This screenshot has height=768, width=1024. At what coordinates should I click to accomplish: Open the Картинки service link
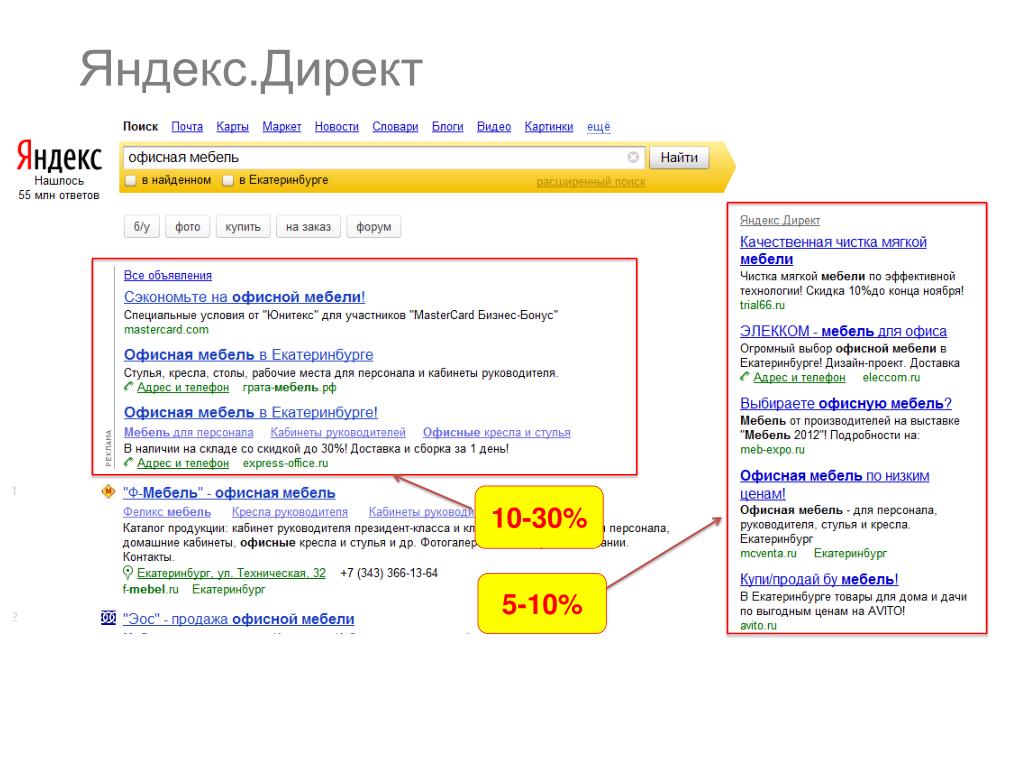(549, 127)
